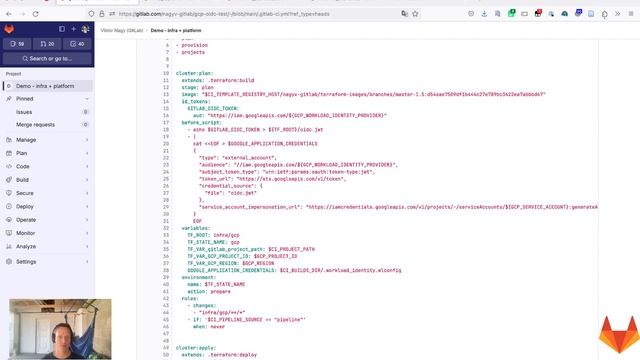The height and width of the screenshot is (360, 640).
Task: Expand the Code menu
Action: point(47,167)
